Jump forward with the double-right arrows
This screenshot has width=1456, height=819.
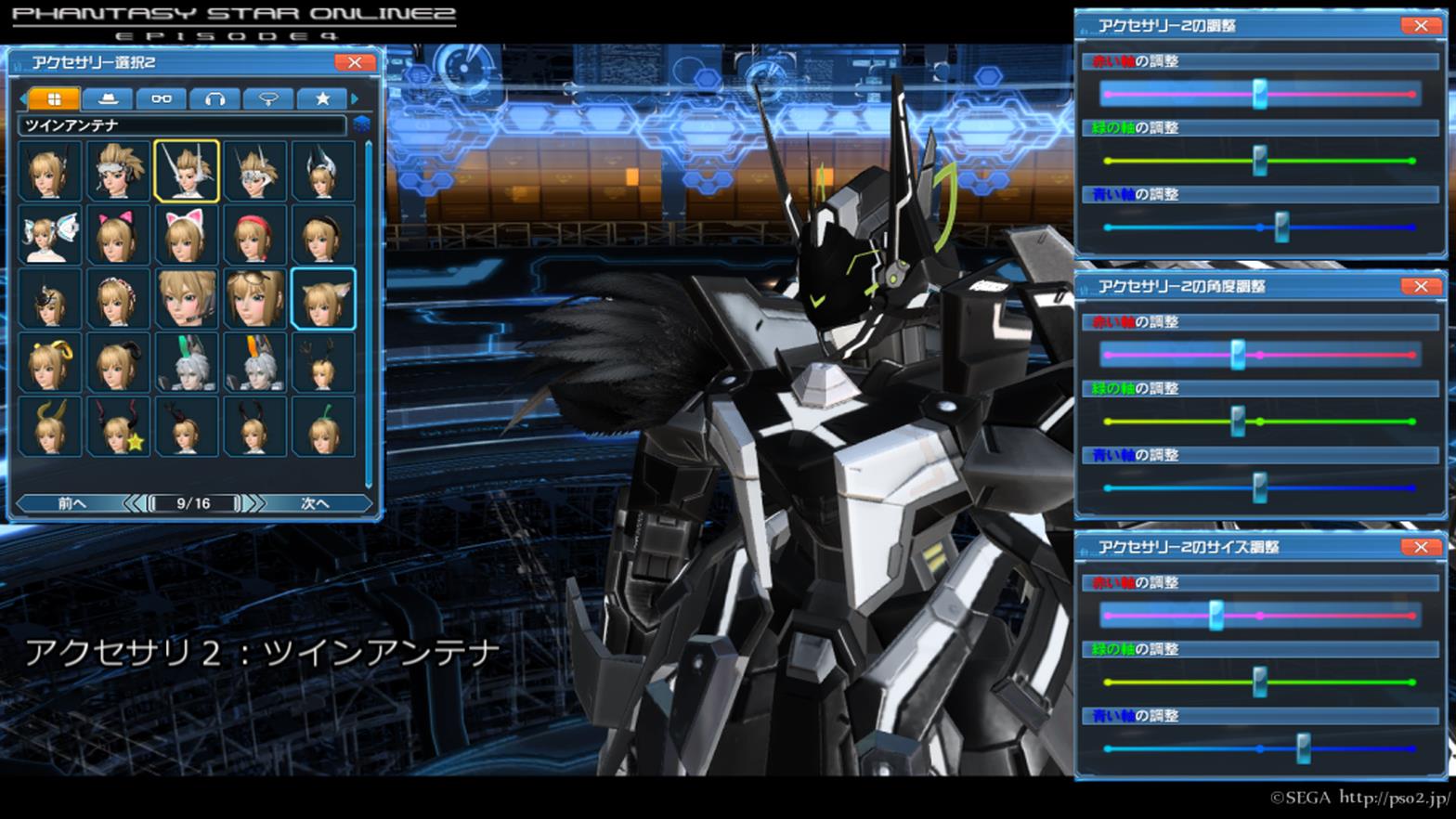click(253, 503)
